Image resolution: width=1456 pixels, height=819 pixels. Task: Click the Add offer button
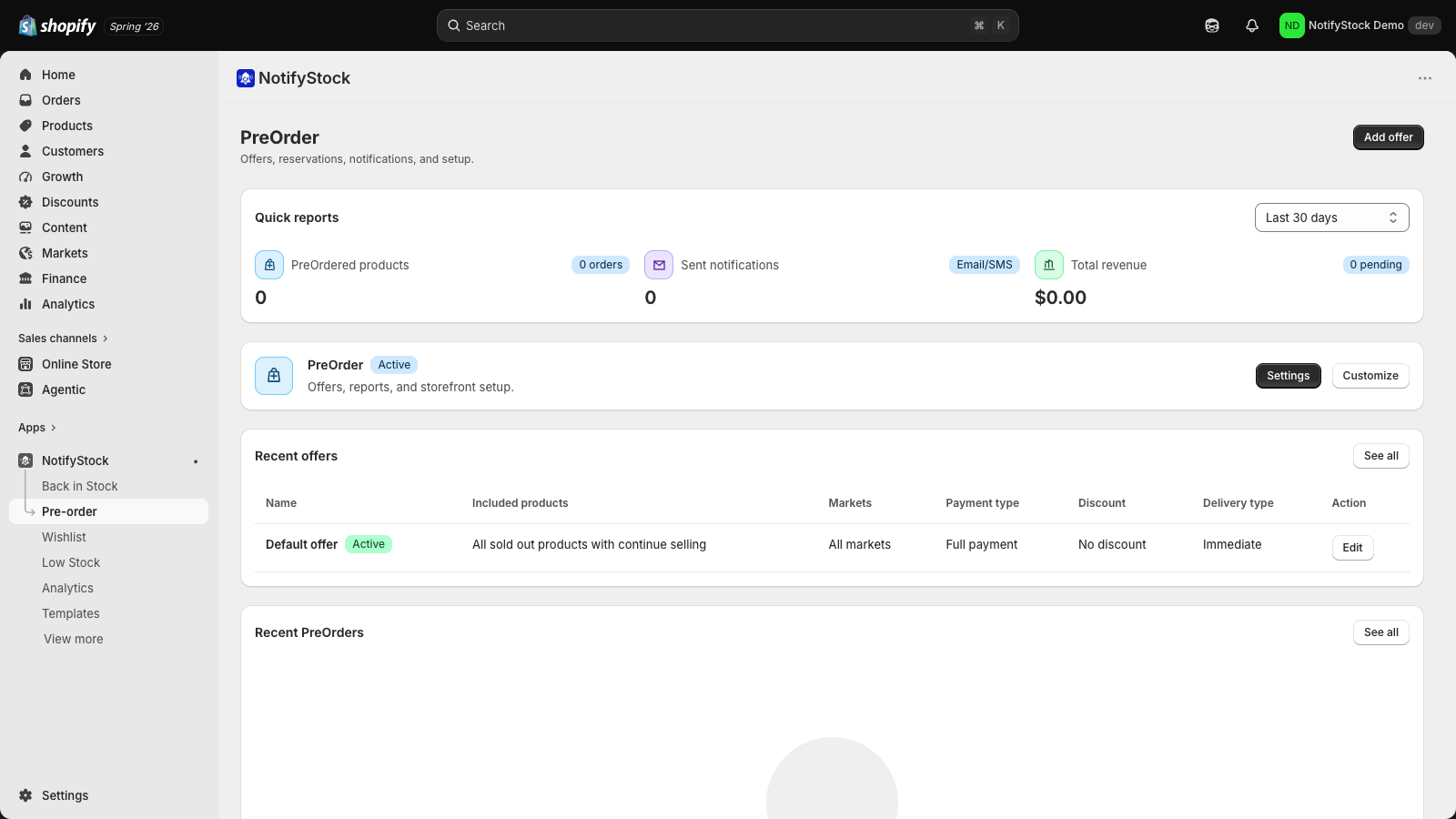(1389, 137)
